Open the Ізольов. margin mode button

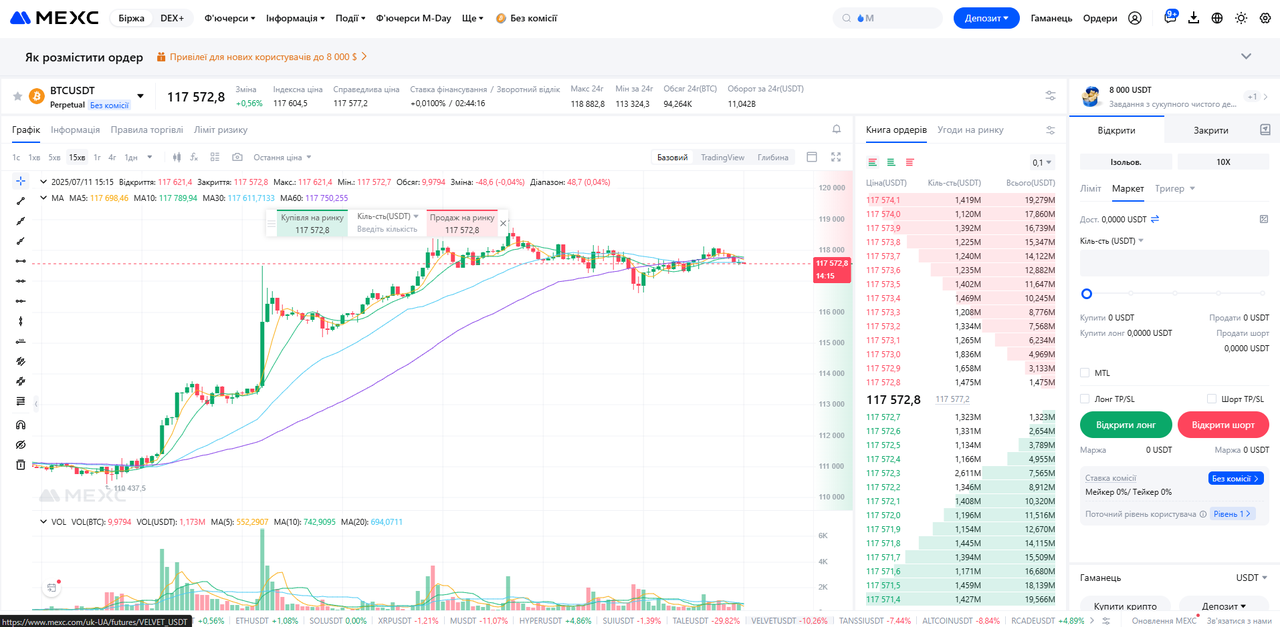(1126, 161)
